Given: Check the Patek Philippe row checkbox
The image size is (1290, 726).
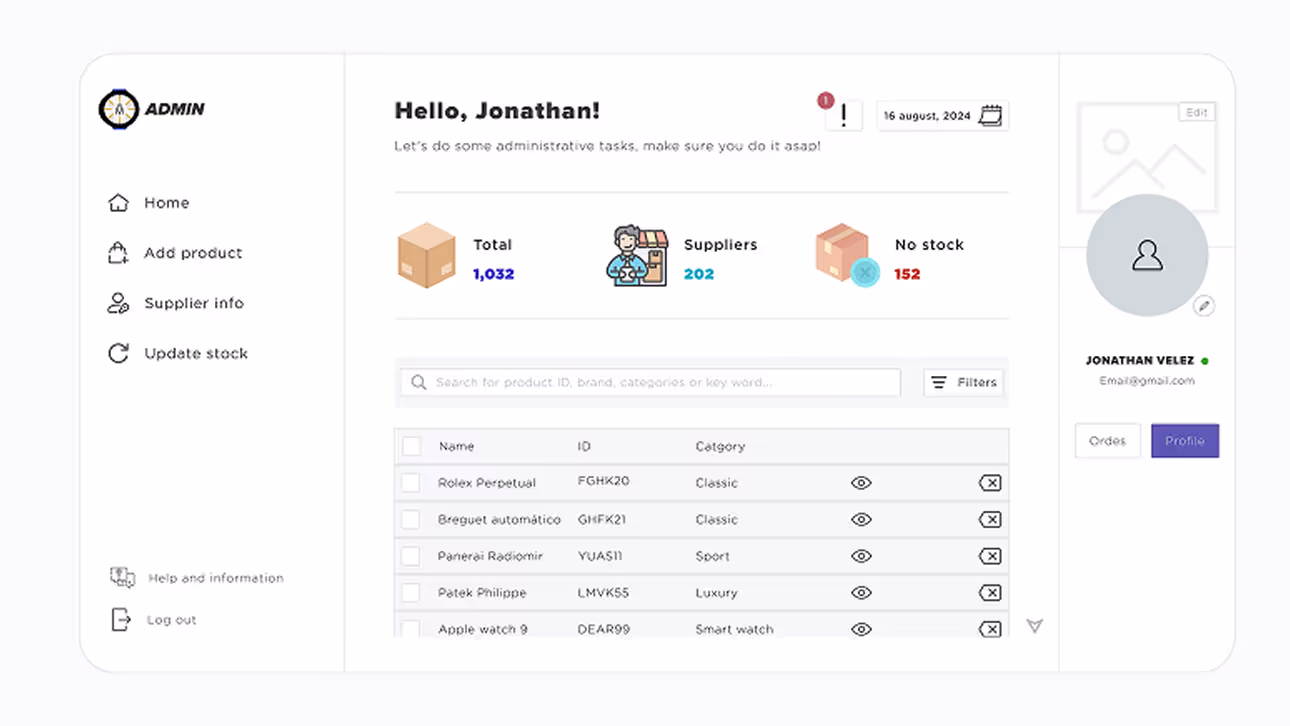Looking at the screenshot, I should [x=410, y=593].
